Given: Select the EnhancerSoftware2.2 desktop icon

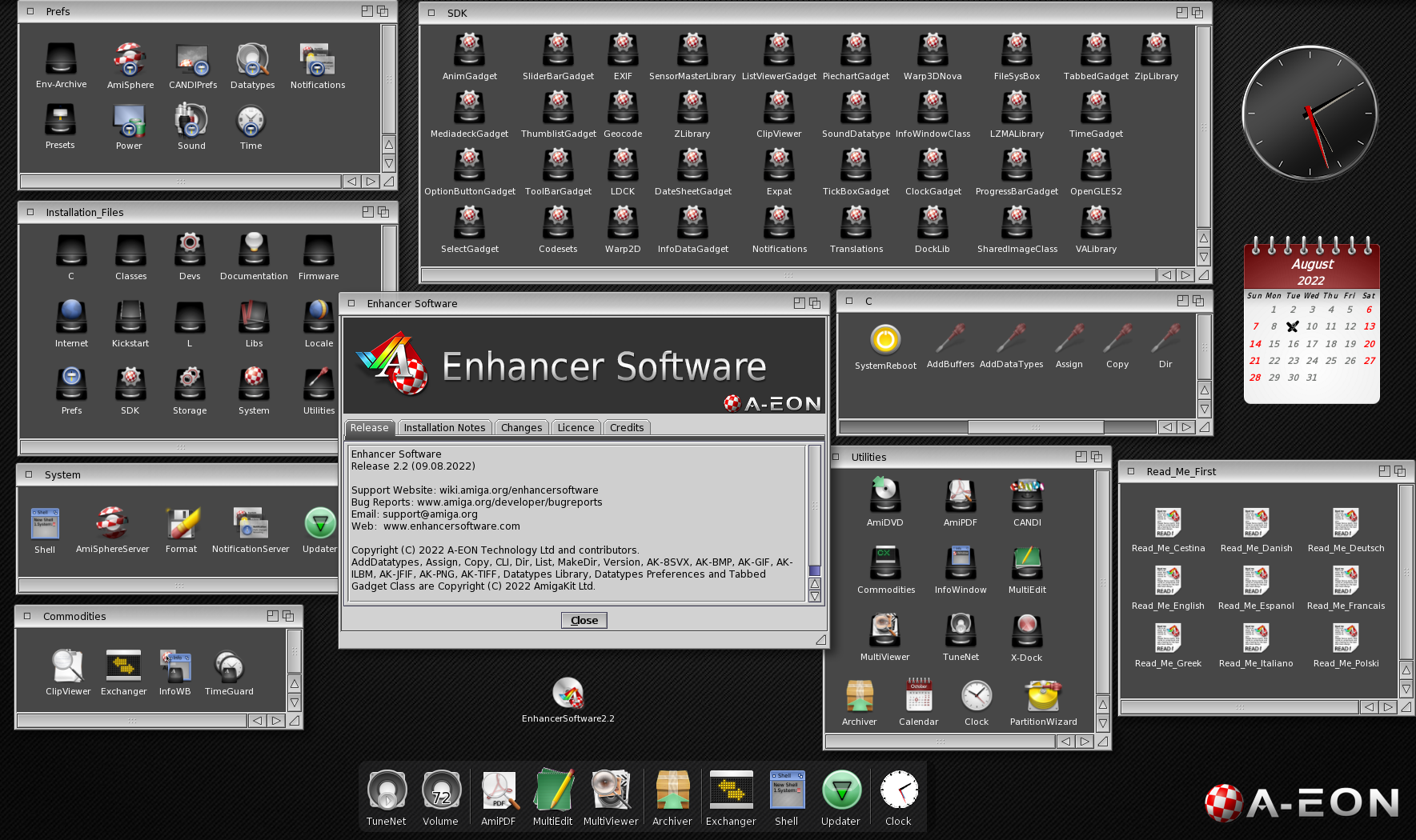Looking at the screenshot, I should pyautogui.click(x=568, y=694).
